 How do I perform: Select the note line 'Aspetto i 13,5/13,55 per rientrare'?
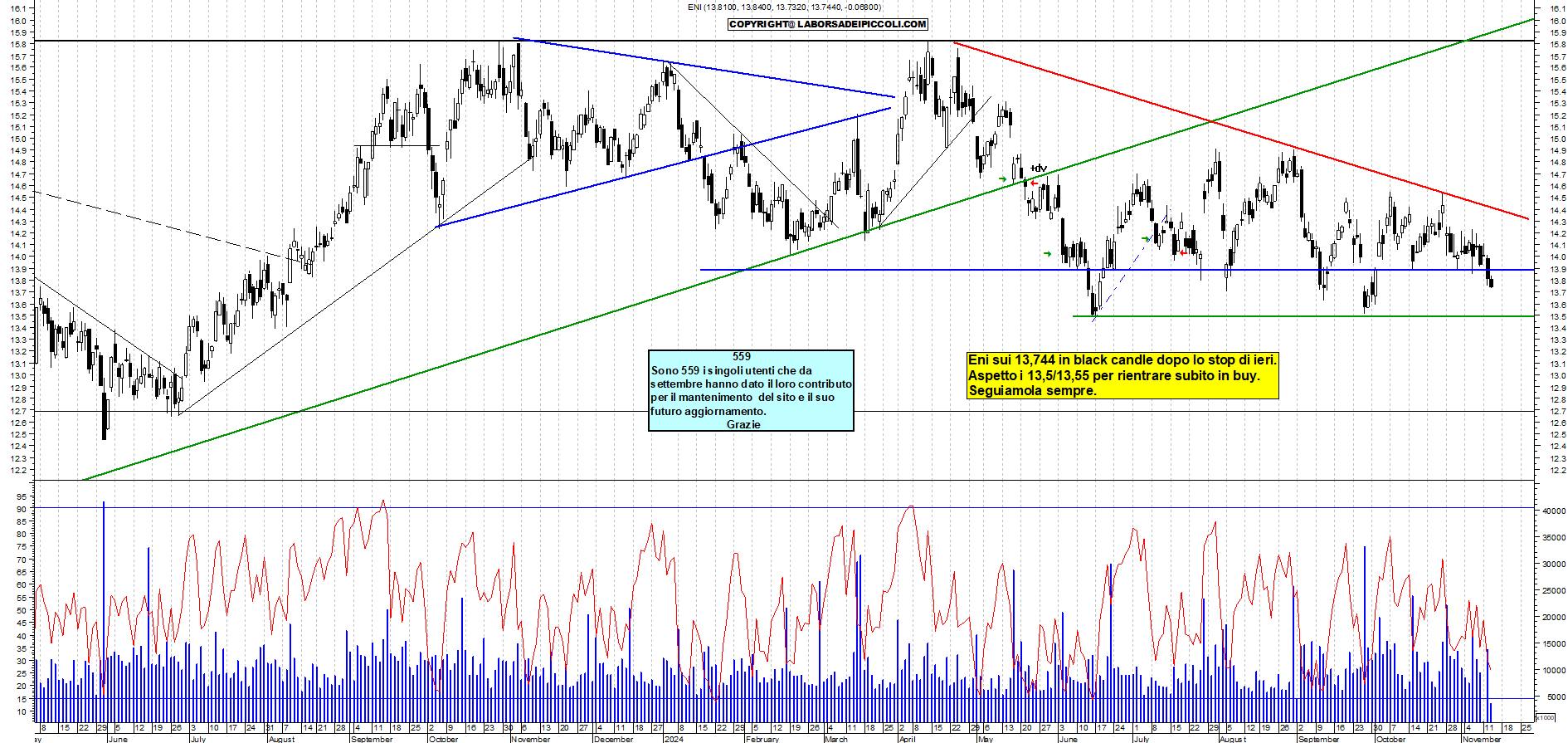(1113, 375)
